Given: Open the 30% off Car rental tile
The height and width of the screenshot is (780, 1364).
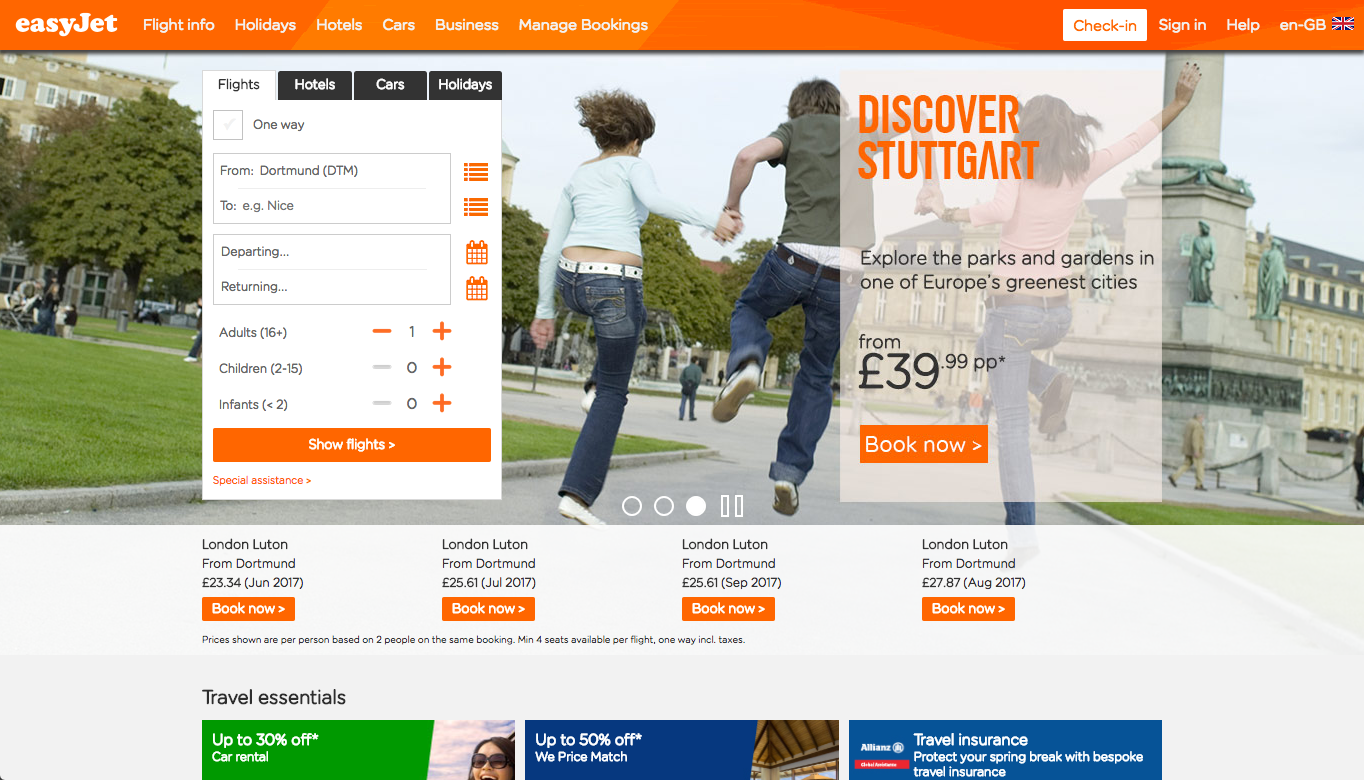Looking at the screenshot, I should (358, 750).
